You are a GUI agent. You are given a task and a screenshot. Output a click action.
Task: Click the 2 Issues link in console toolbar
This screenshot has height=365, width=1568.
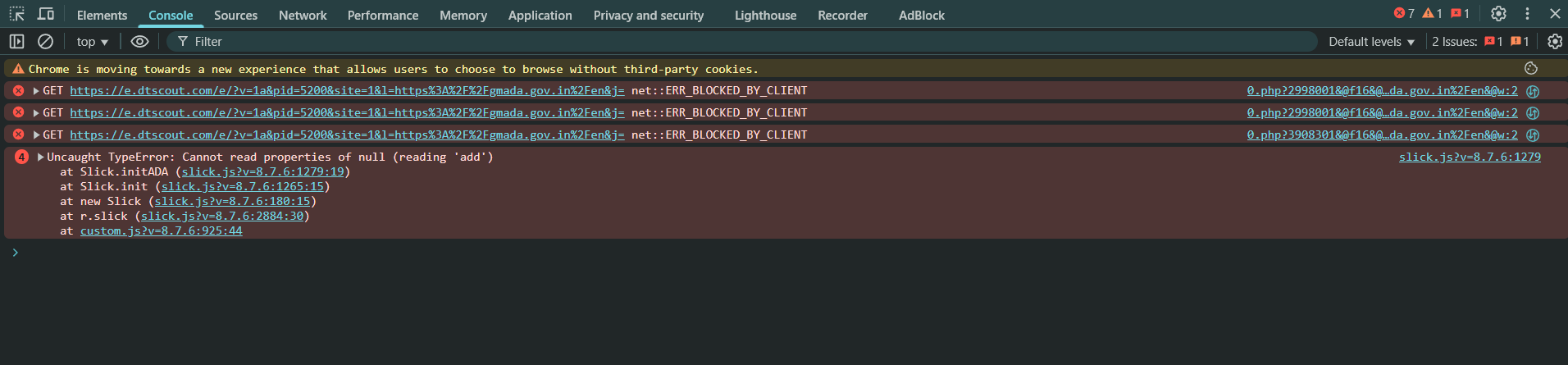(1480, 42)
